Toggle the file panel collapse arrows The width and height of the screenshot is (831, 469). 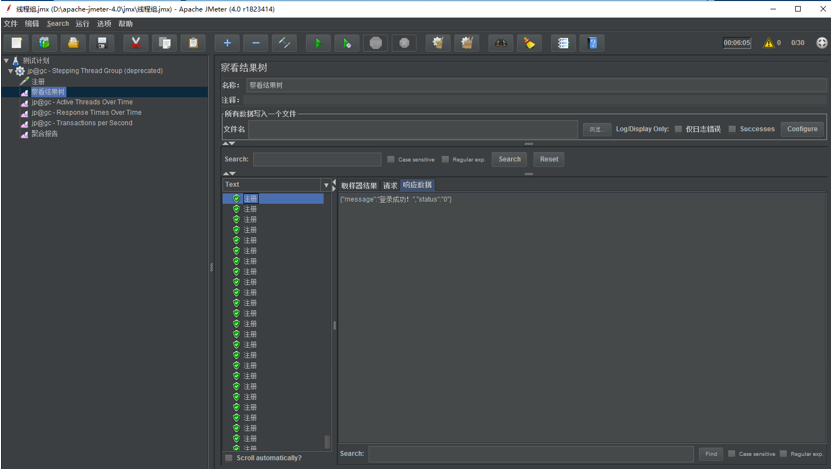tap(229, 143)
